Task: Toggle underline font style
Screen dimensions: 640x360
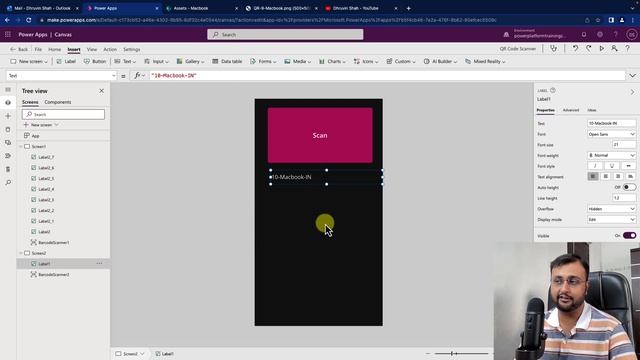Action: pyautogui.click(x=611, y=166)
